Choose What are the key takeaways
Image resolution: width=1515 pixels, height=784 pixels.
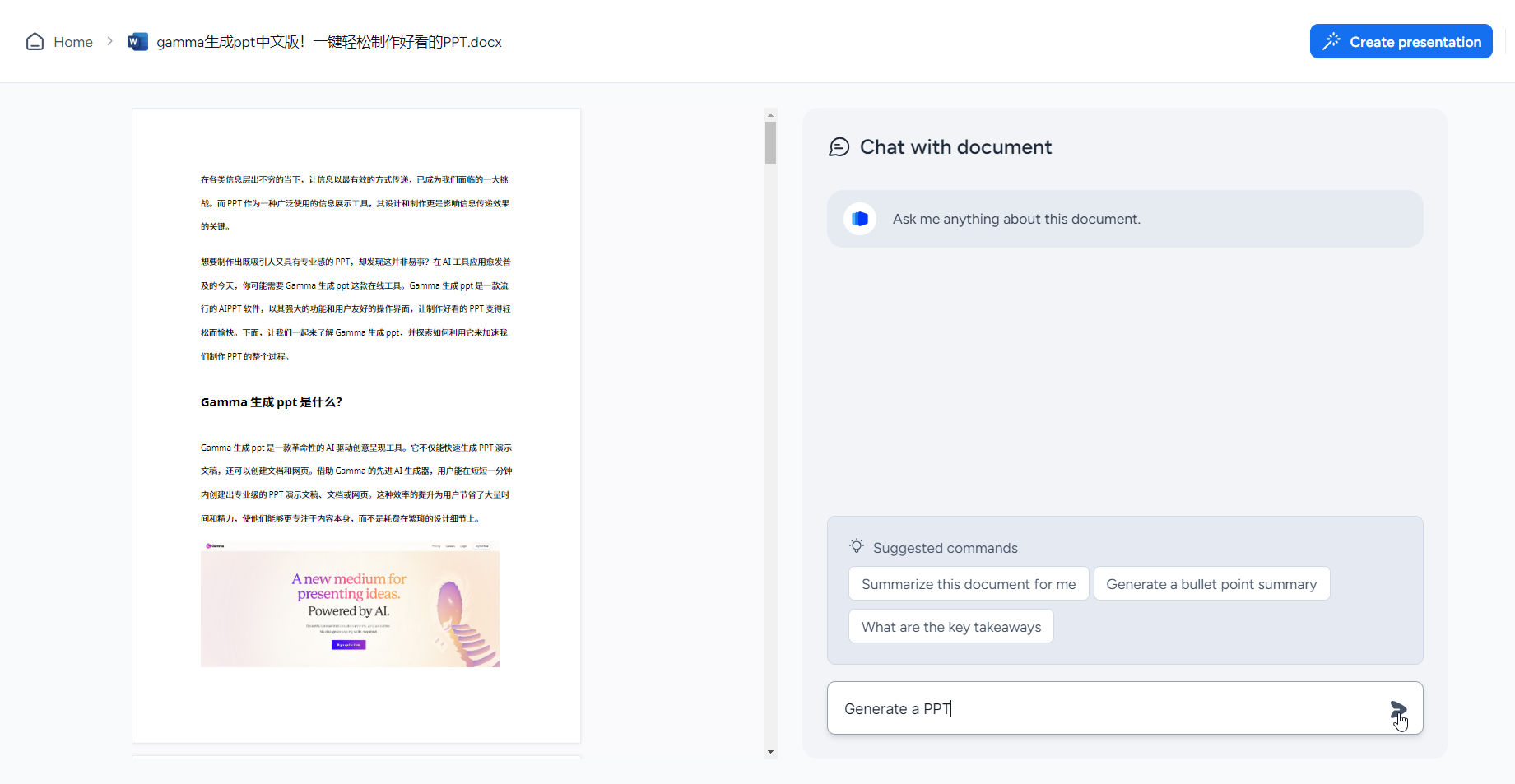950,626
